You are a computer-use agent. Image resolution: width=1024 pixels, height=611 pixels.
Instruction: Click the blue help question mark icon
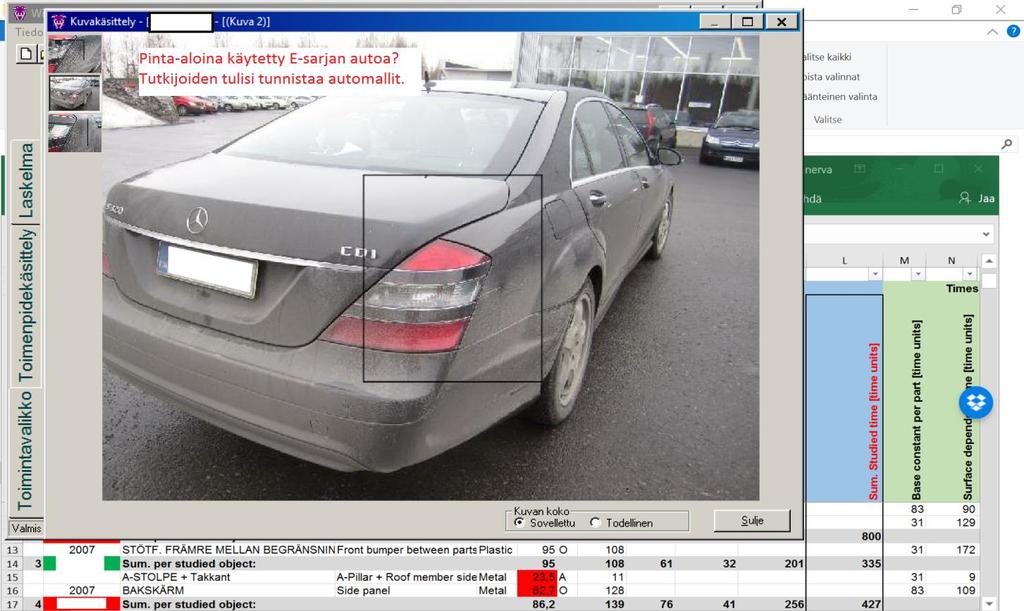tap(1013, 31)
